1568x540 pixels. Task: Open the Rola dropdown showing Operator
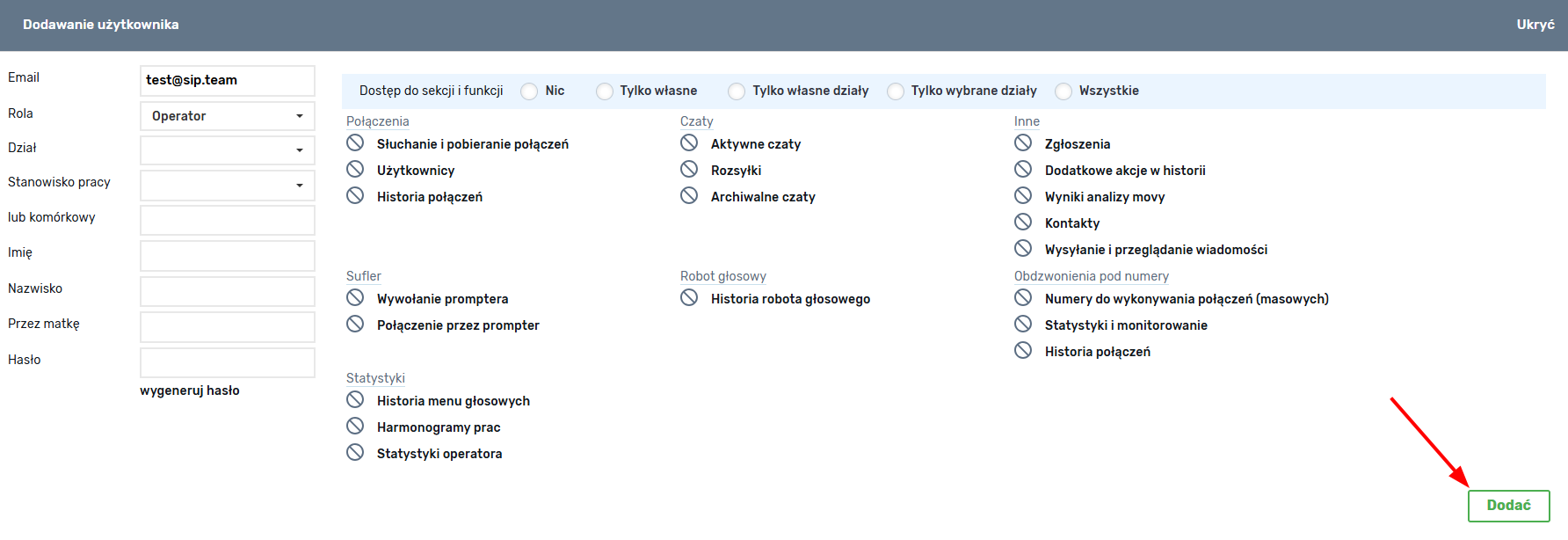227,116
